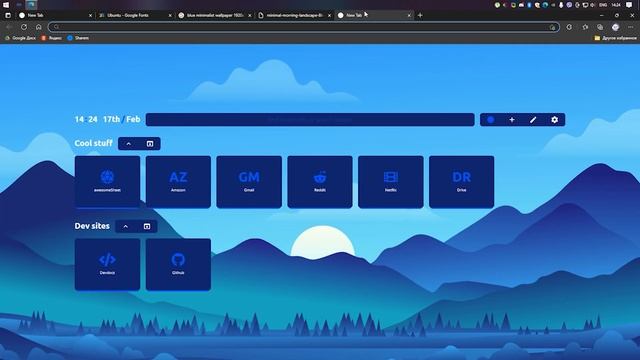Open the browser three-dots menu
The height and width of the screenshot is (360, 640).
(631, 27)
